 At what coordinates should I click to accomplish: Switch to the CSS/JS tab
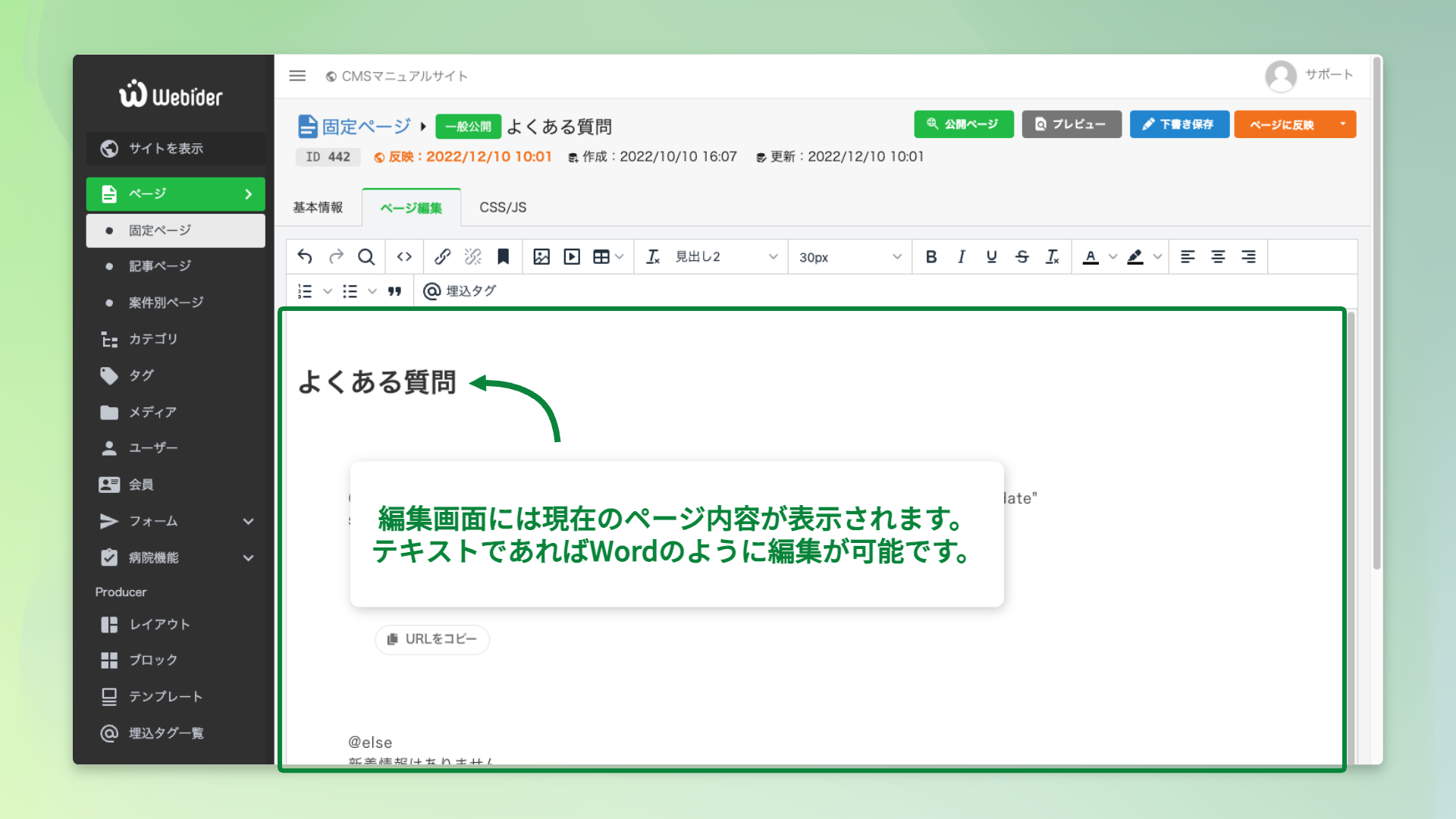pyautogui.click(x=503, y=208)
